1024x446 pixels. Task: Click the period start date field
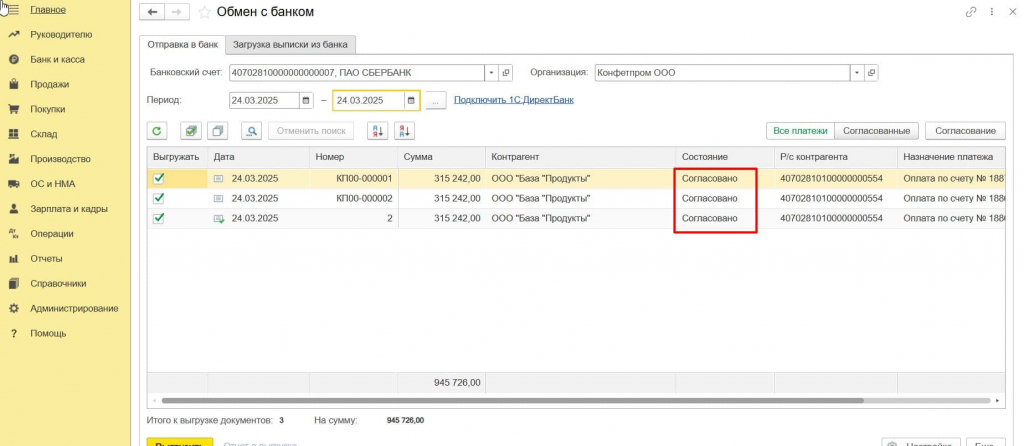click(264, 101)
